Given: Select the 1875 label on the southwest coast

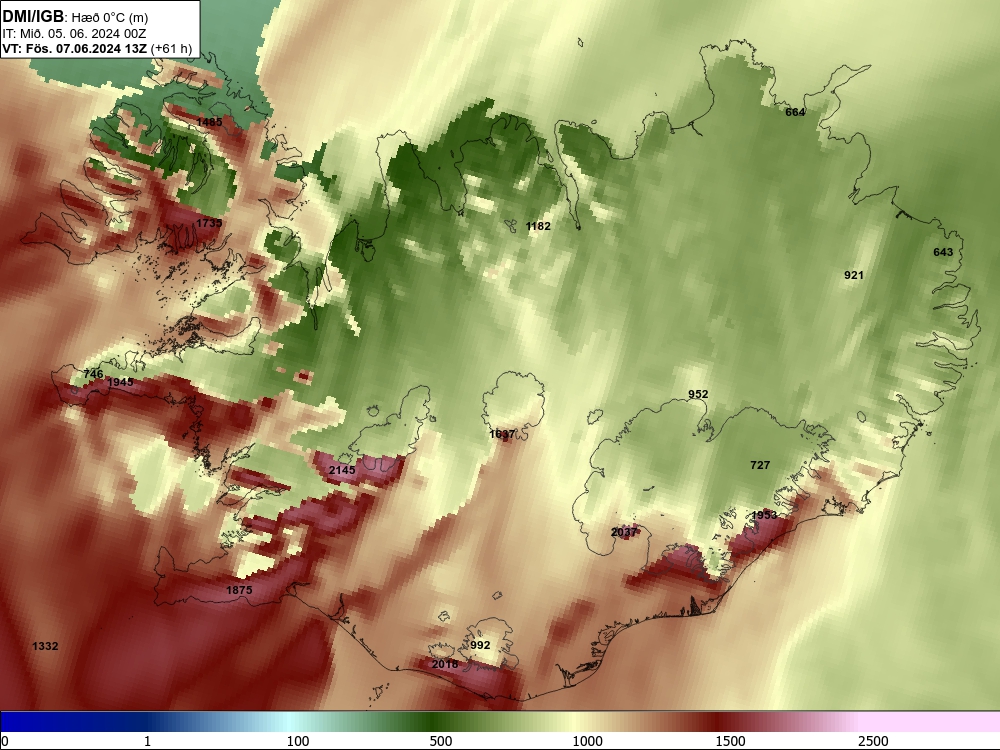Looking at the screenshot, I should point(239,591).
